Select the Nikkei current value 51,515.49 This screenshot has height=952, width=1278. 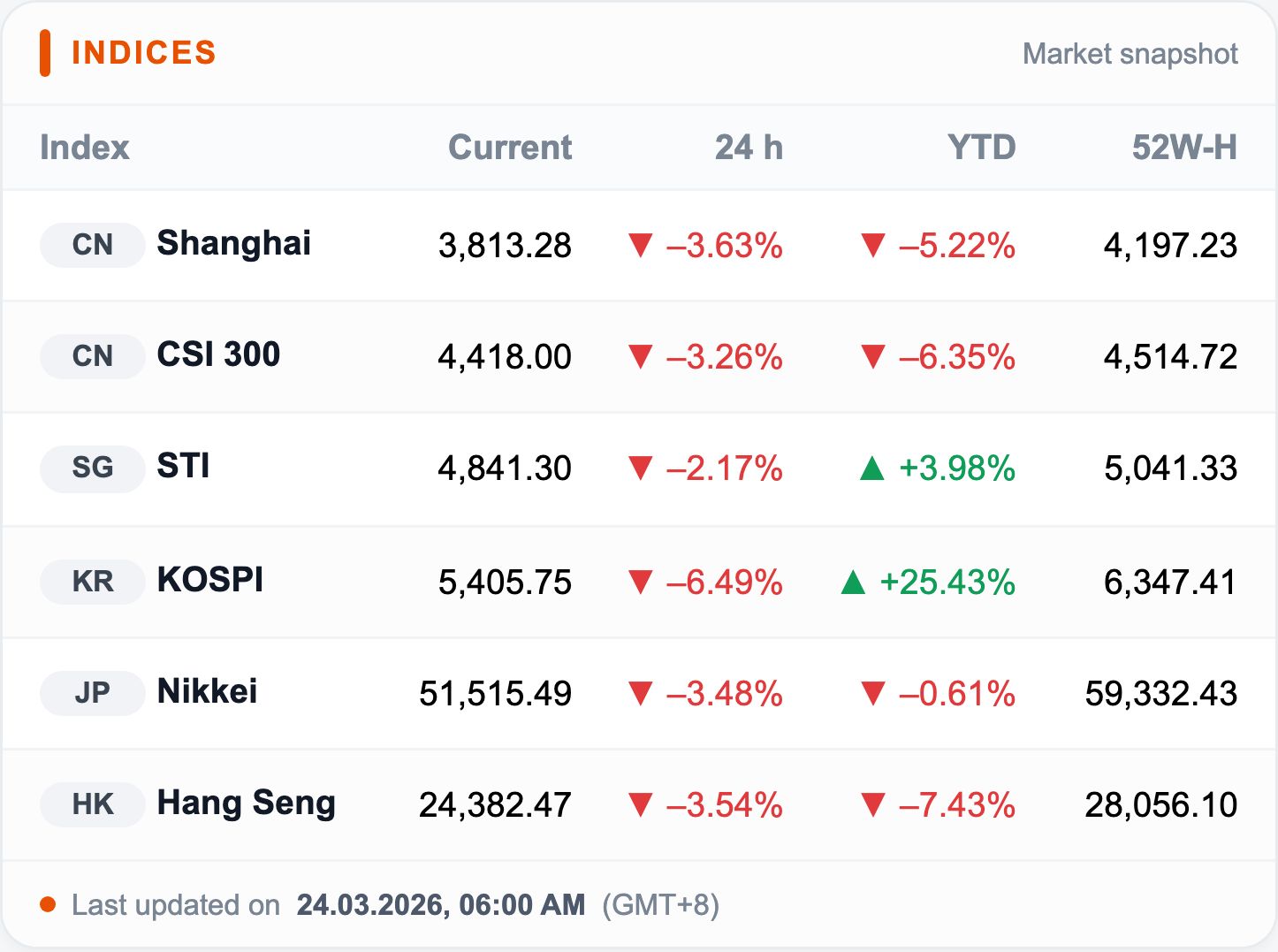tap(495, 694)
